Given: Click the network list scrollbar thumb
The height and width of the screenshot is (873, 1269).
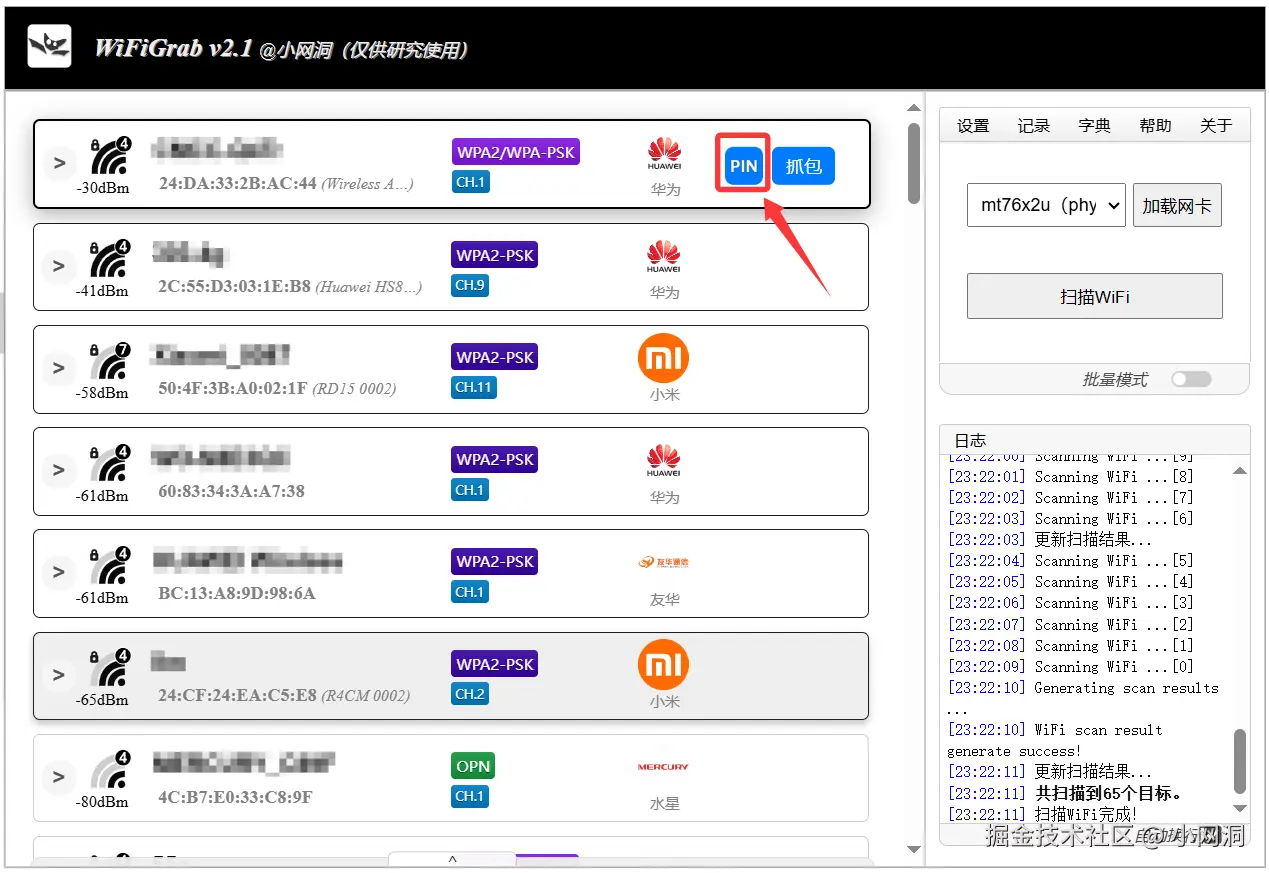Looking at the screenshot, I should [x=914, y=163].
